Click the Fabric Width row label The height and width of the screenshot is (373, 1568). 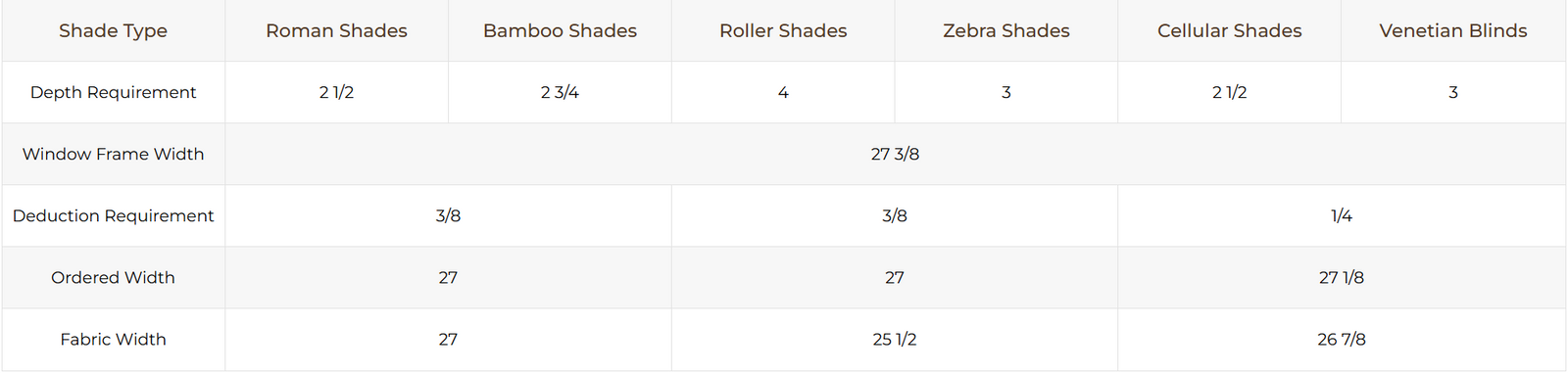pyautogui.click(x=113, y=339)
